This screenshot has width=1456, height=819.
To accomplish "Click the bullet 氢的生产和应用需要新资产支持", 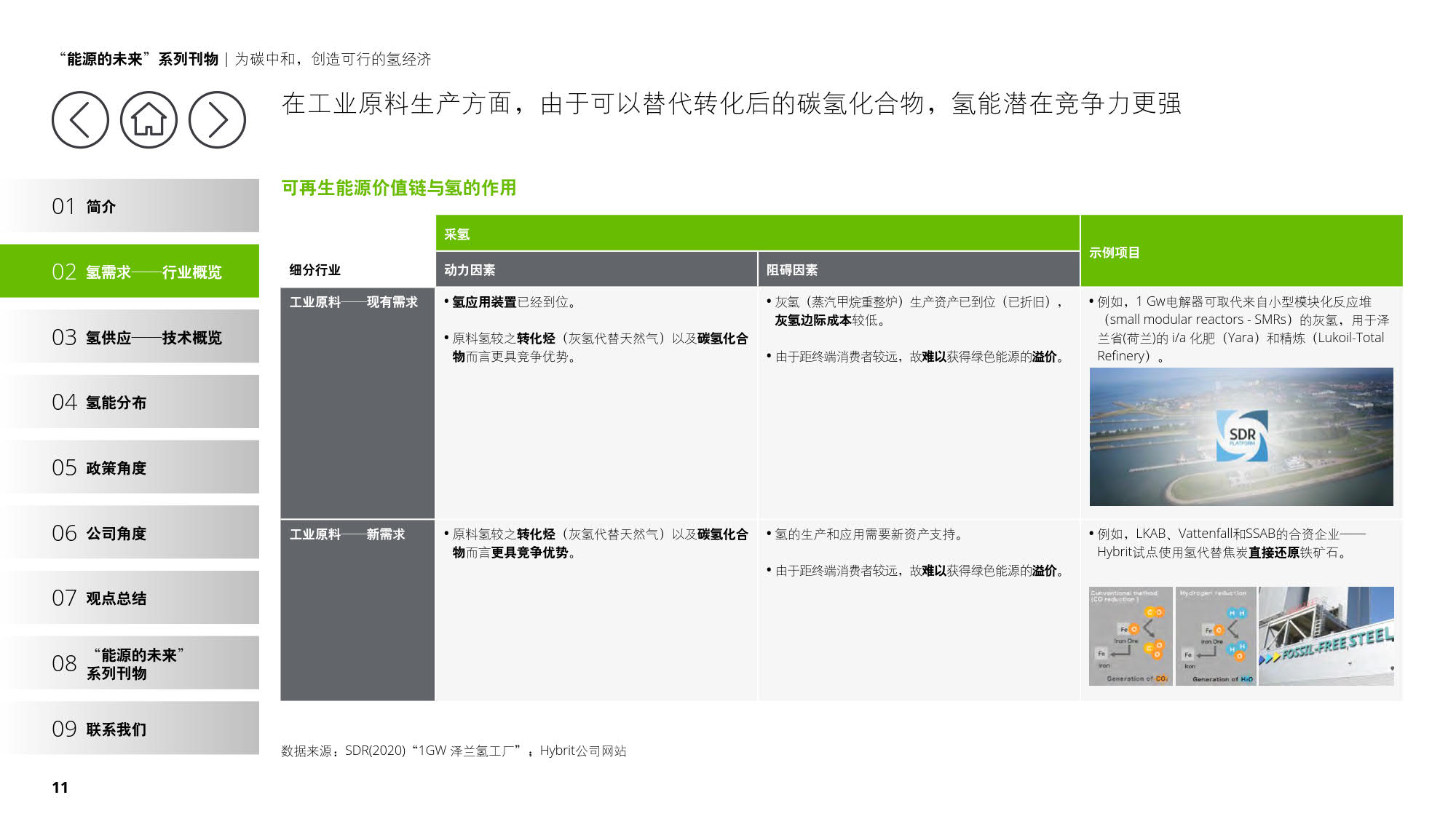I will [867, 534].
